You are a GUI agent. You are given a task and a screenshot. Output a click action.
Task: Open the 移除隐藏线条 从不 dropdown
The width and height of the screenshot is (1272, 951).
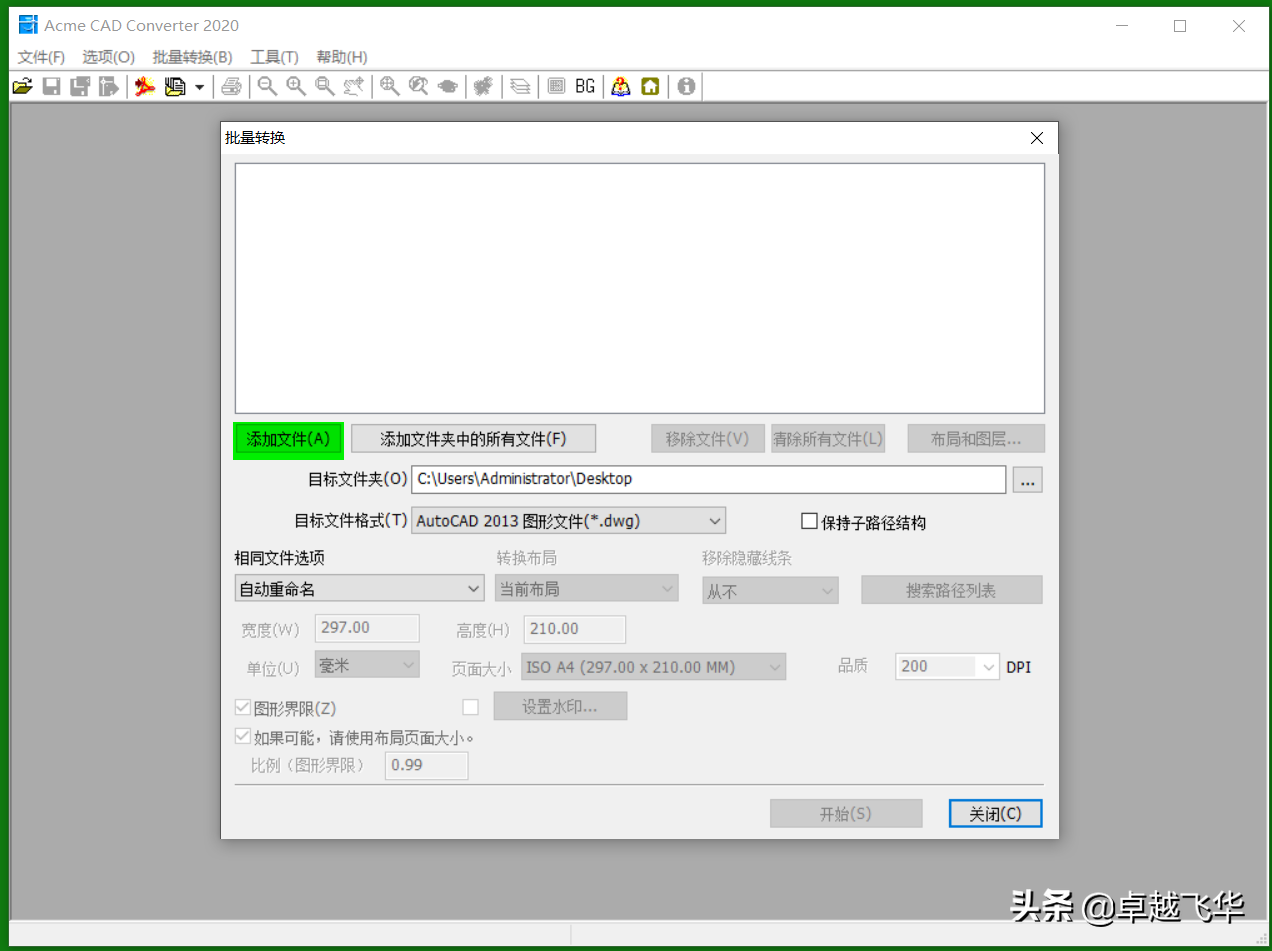(x=770, y=591)
